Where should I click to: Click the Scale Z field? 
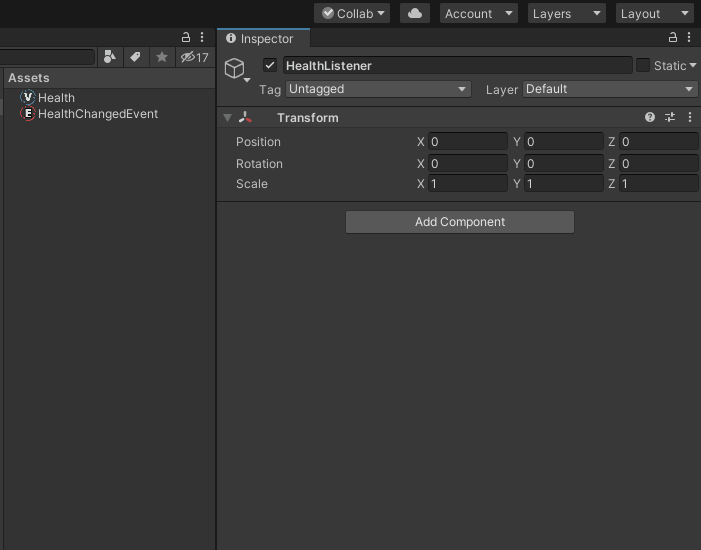(x=659, y=183)
